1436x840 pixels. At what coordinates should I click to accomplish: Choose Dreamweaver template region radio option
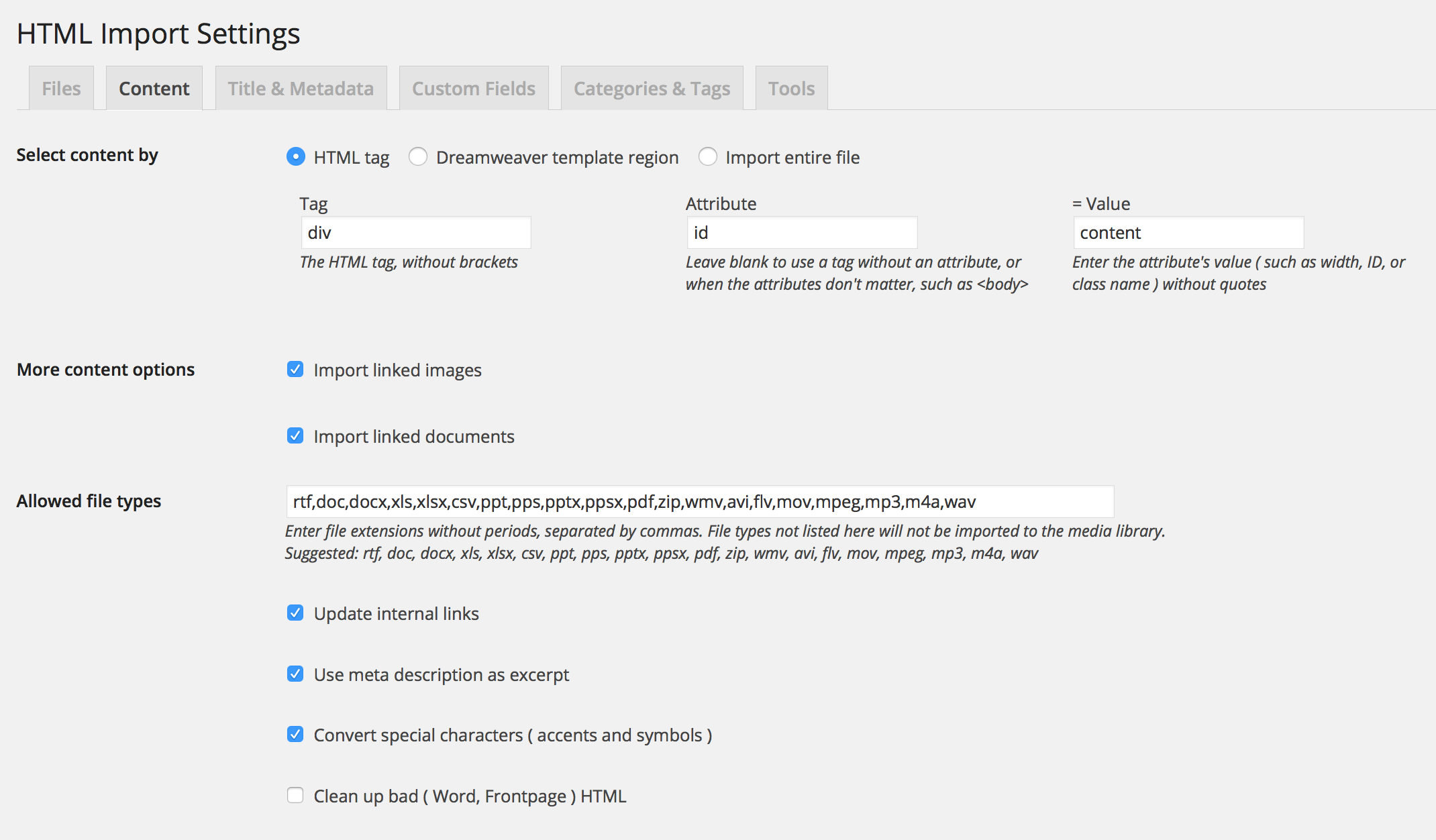click(x=418, y=157)
